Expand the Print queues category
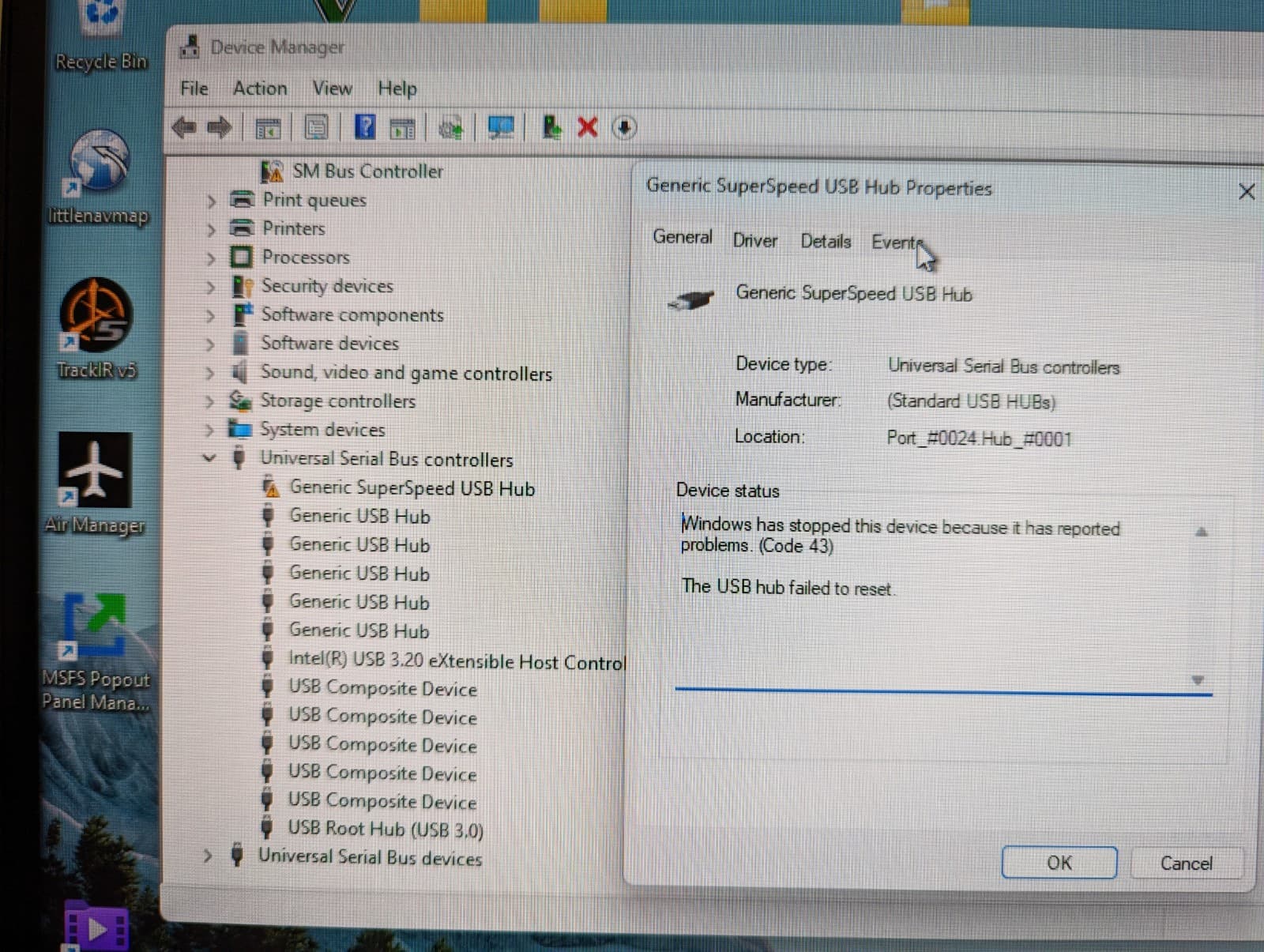 click(x=210, y=201)
